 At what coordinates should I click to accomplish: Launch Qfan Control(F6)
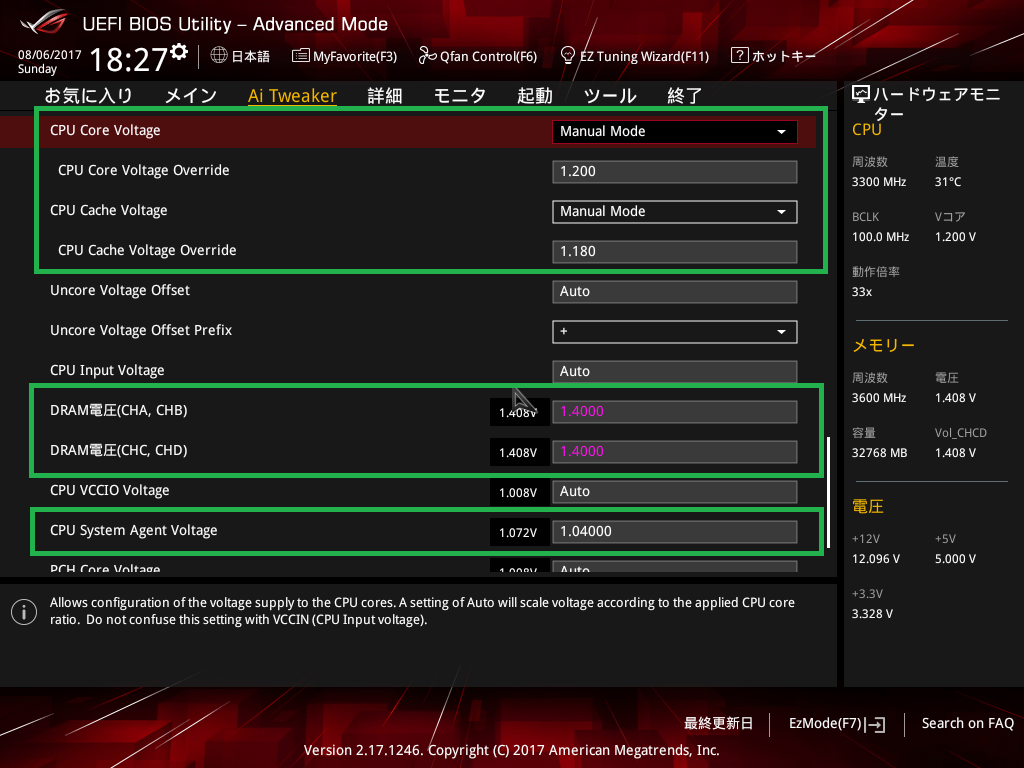coord(478,56)
